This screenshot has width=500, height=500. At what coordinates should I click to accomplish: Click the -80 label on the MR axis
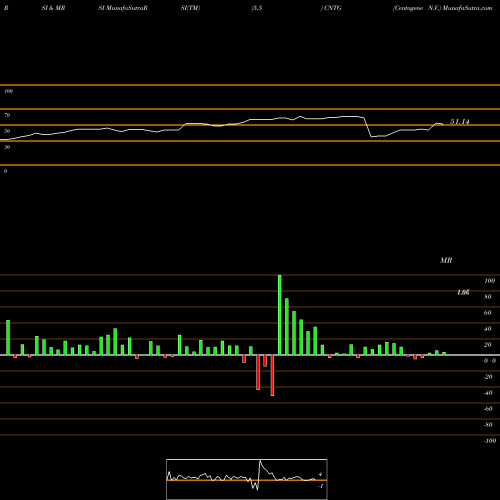click(488, 425)
